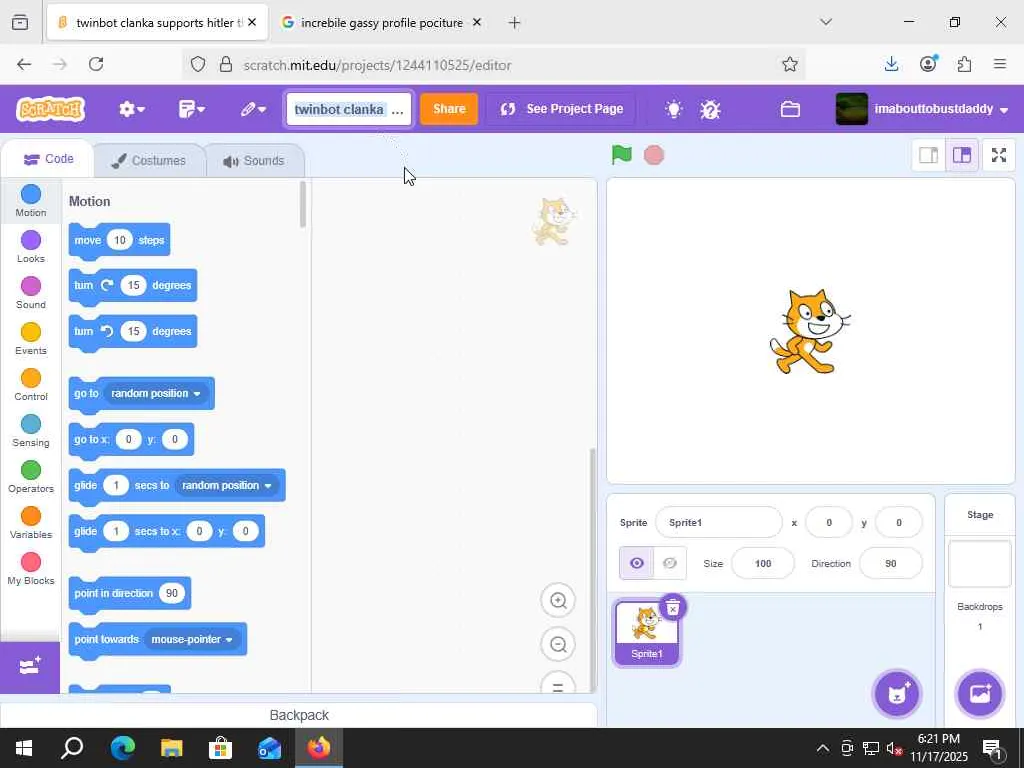The width and height of the screenshot is (1024, 768).
Task: Click the go to x value field
Action: click(128, 440)
